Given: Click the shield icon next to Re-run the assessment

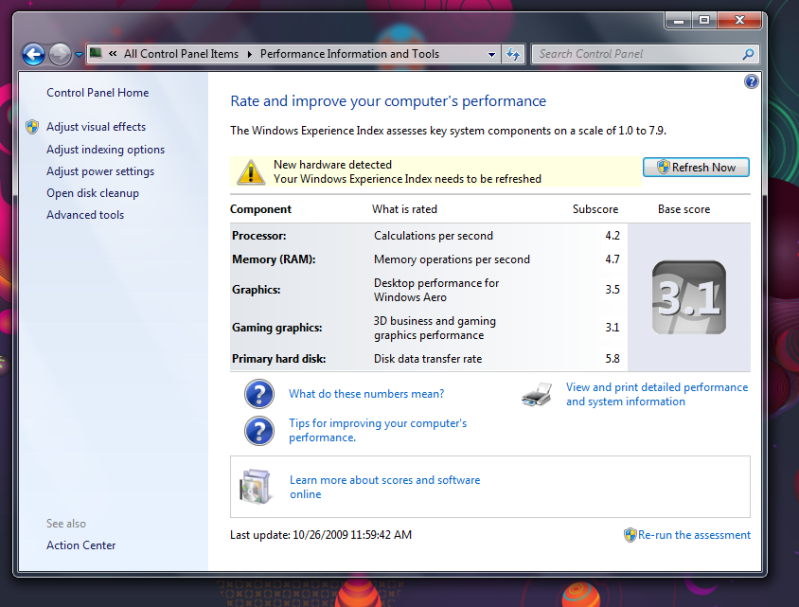Looking at the screenshot, I should click(630, 535).
